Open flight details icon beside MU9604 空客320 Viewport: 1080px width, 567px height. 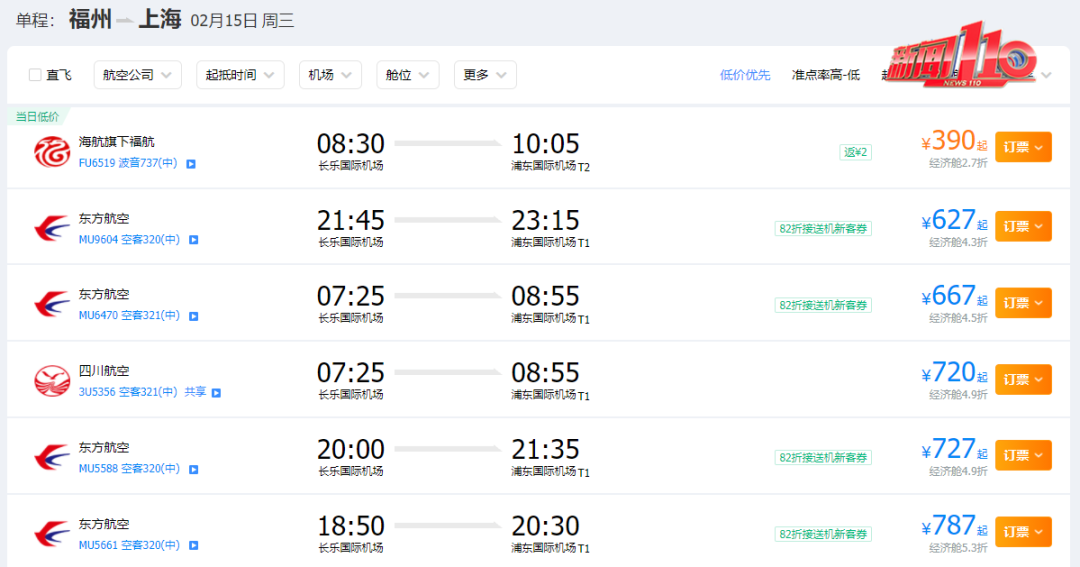click(194, 240)
